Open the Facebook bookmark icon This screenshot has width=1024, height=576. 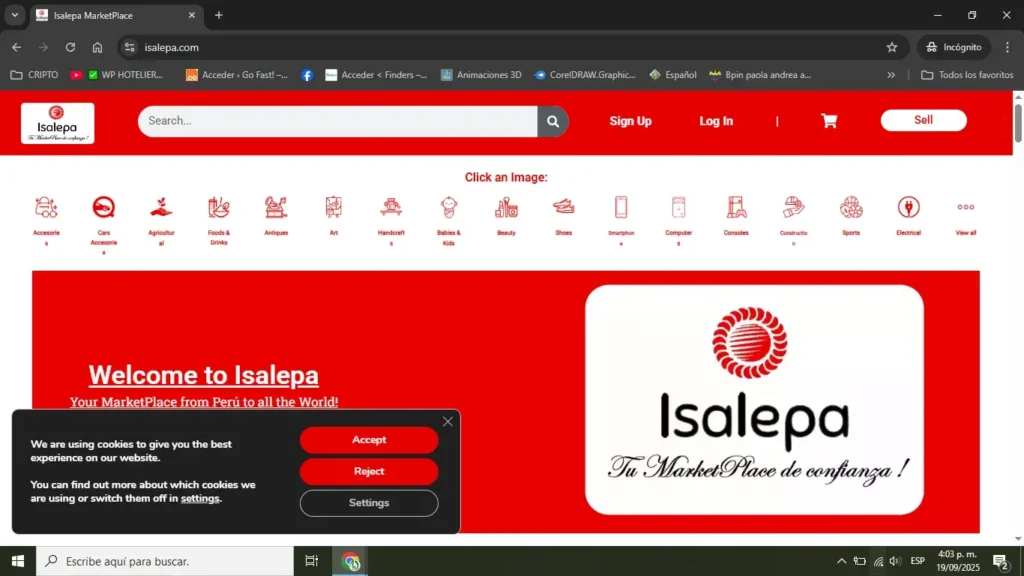point(307,75)
